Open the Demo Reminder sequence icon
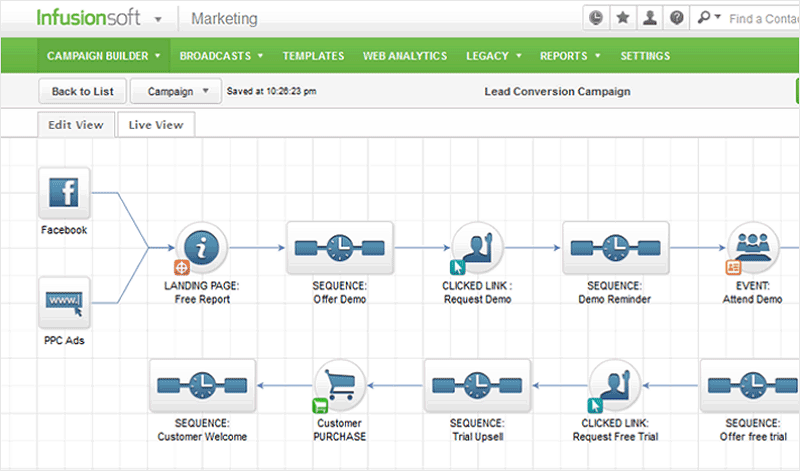Viewport: 800px width, 471px height. [x=616, y=248]
